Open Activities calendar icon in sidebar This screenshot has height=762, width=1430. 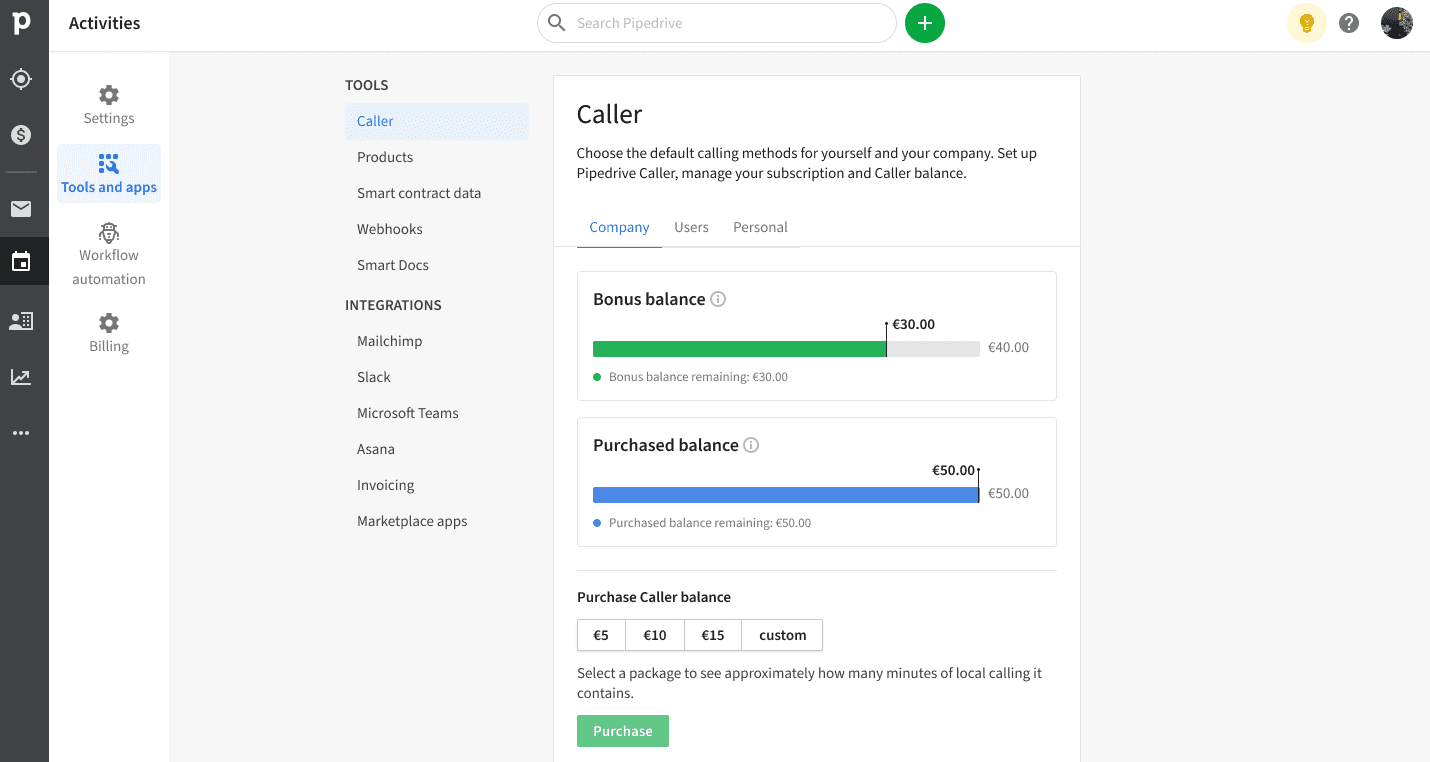tap(21, 262)
